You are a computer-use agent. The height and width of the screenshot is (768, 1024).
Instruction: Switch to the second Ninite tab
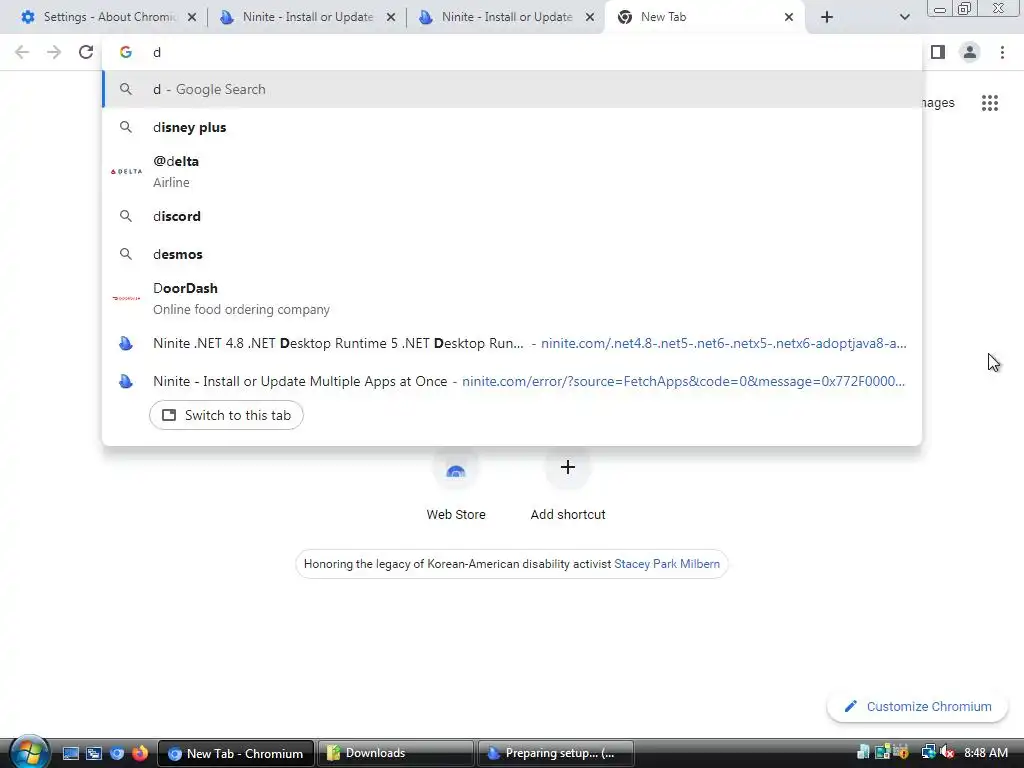(506, 17)
